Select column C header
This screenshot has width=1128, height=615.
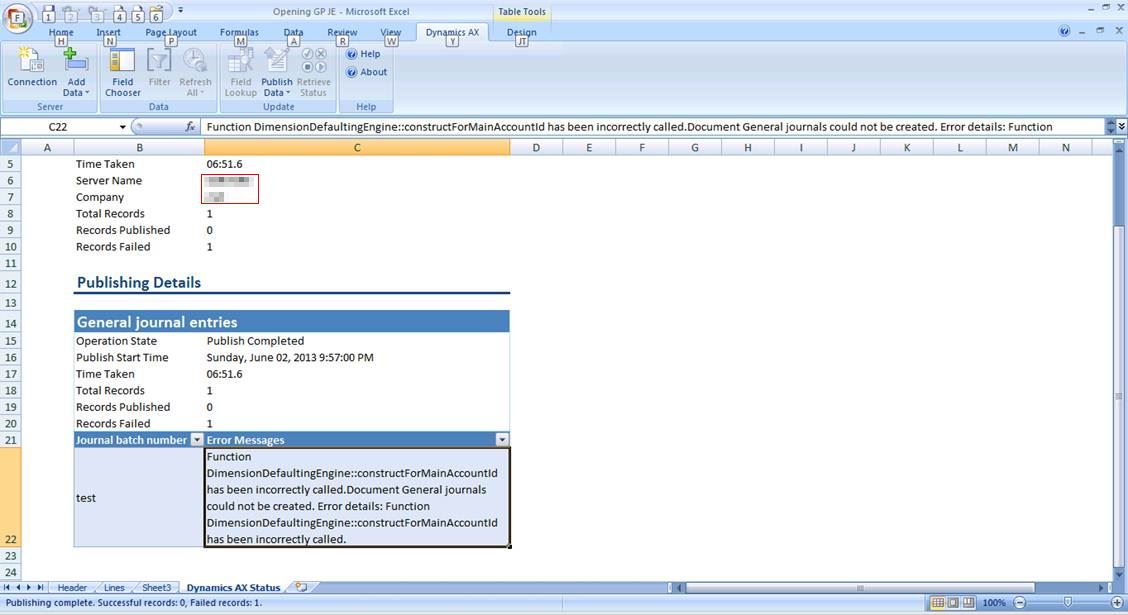coord(357,147)
